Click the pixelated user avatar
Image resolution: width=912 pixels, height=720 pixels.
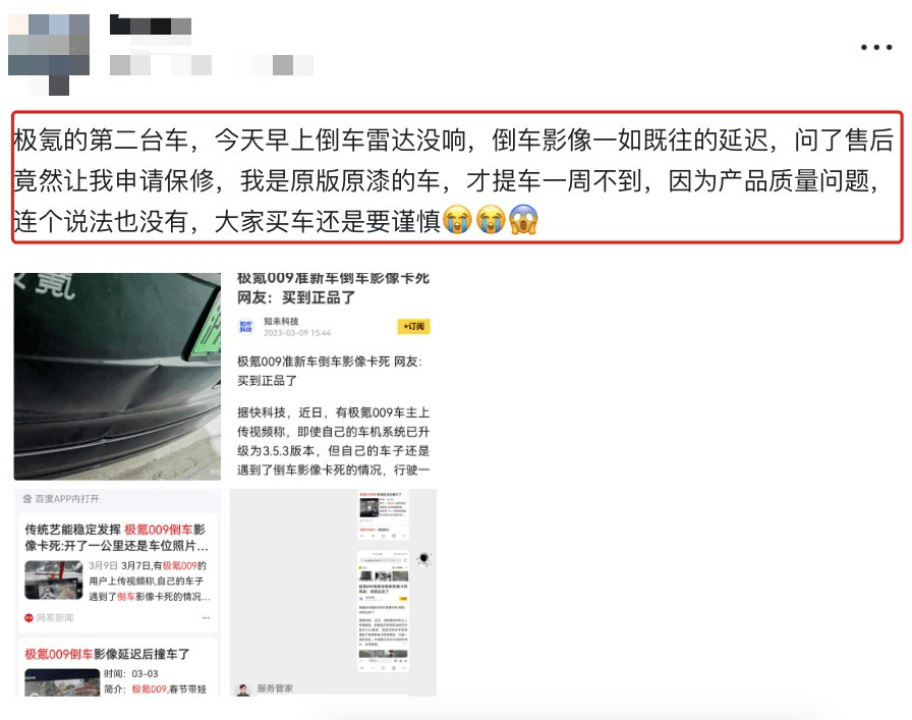click(49, 54)
